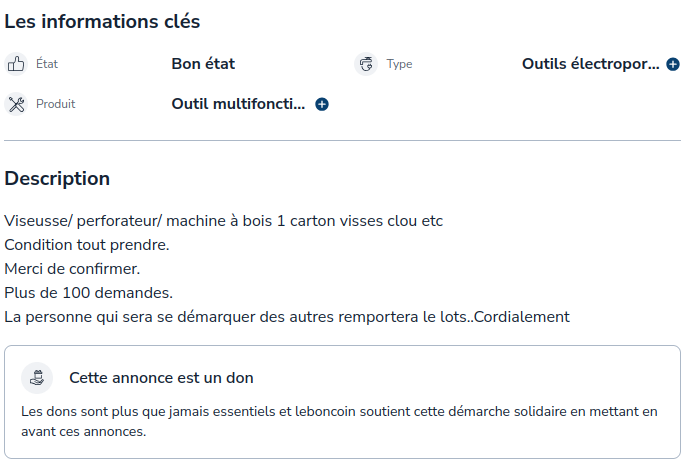Click the Description heading
Viewport: 686px width, 465px height.
[x=57, y=178]
